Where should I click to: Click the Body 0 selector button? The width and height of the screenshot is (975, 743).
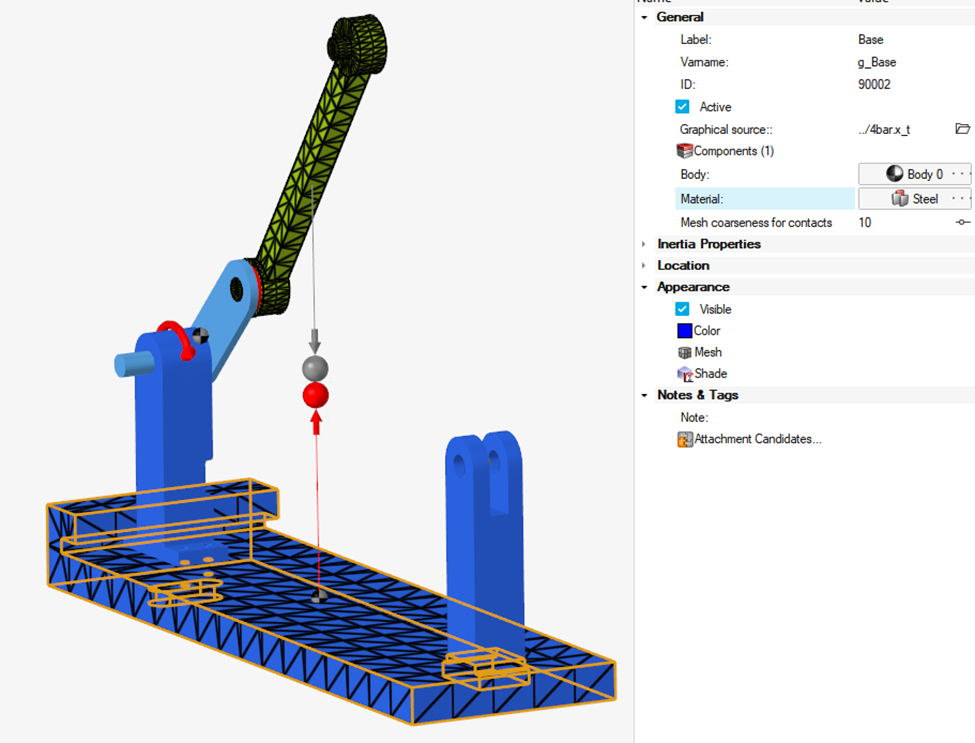[914, 174]
